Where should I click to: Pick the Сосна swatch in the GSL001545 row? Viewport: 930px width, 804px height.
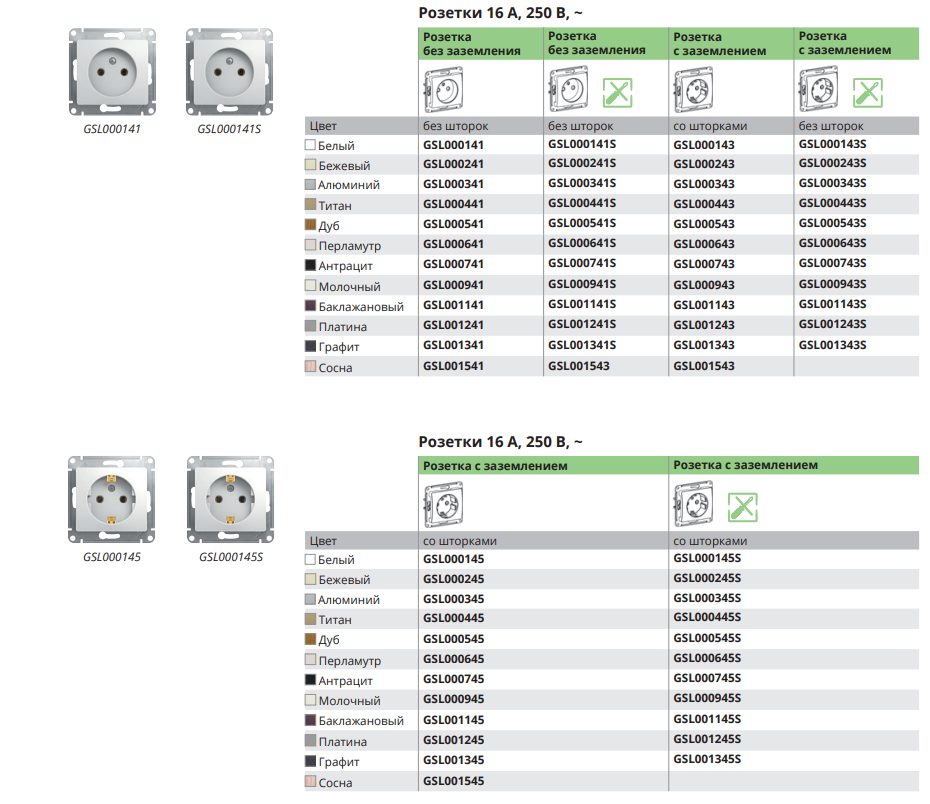tap(310, 781)
